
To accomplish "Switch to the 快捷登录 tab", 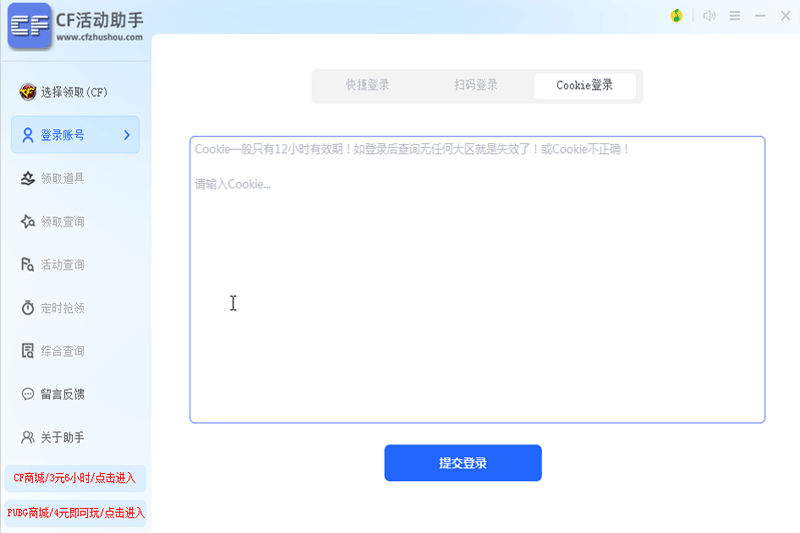I will (367, 85).
